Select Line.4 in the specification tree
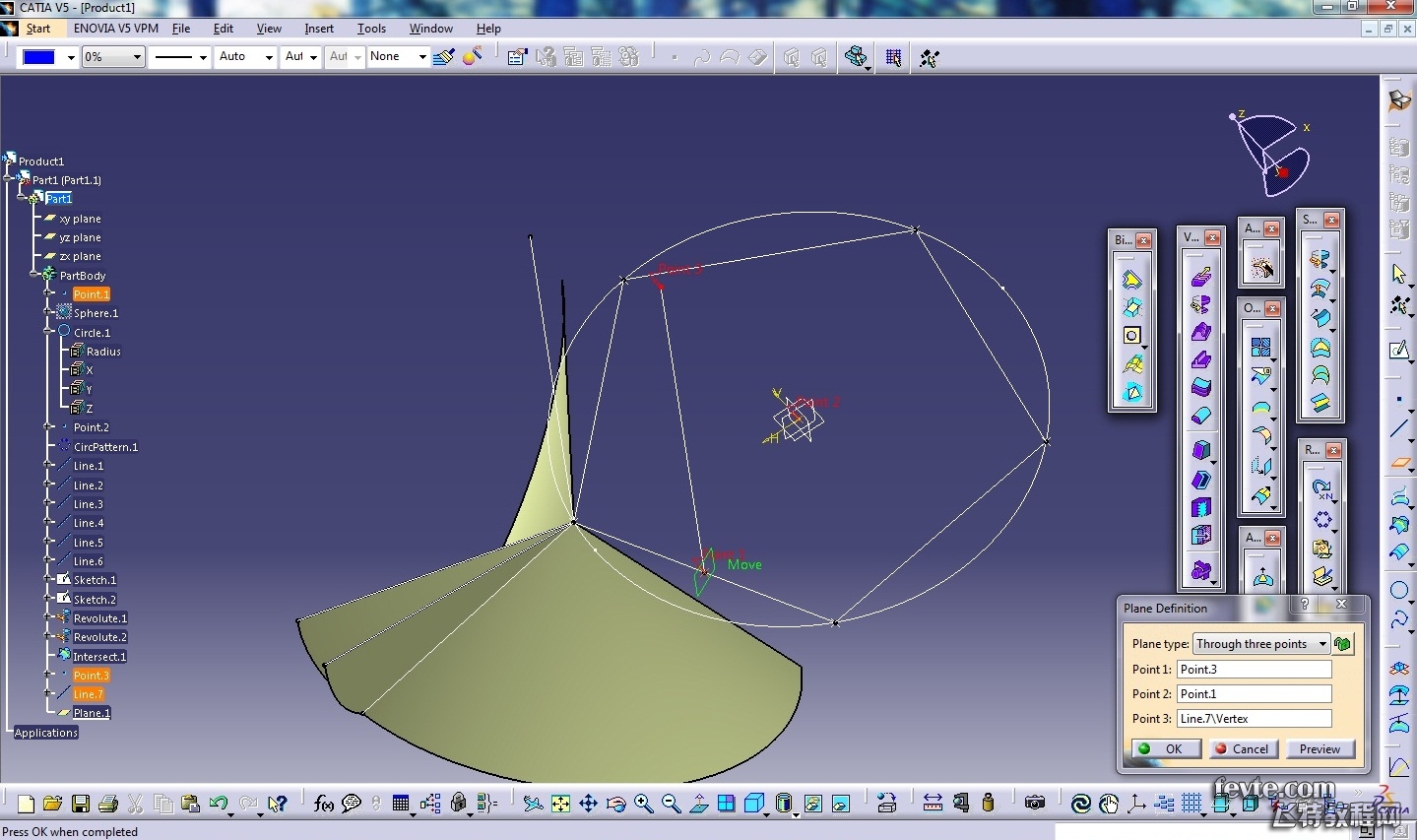The image size is (1417, 840). tap(88, 523)
